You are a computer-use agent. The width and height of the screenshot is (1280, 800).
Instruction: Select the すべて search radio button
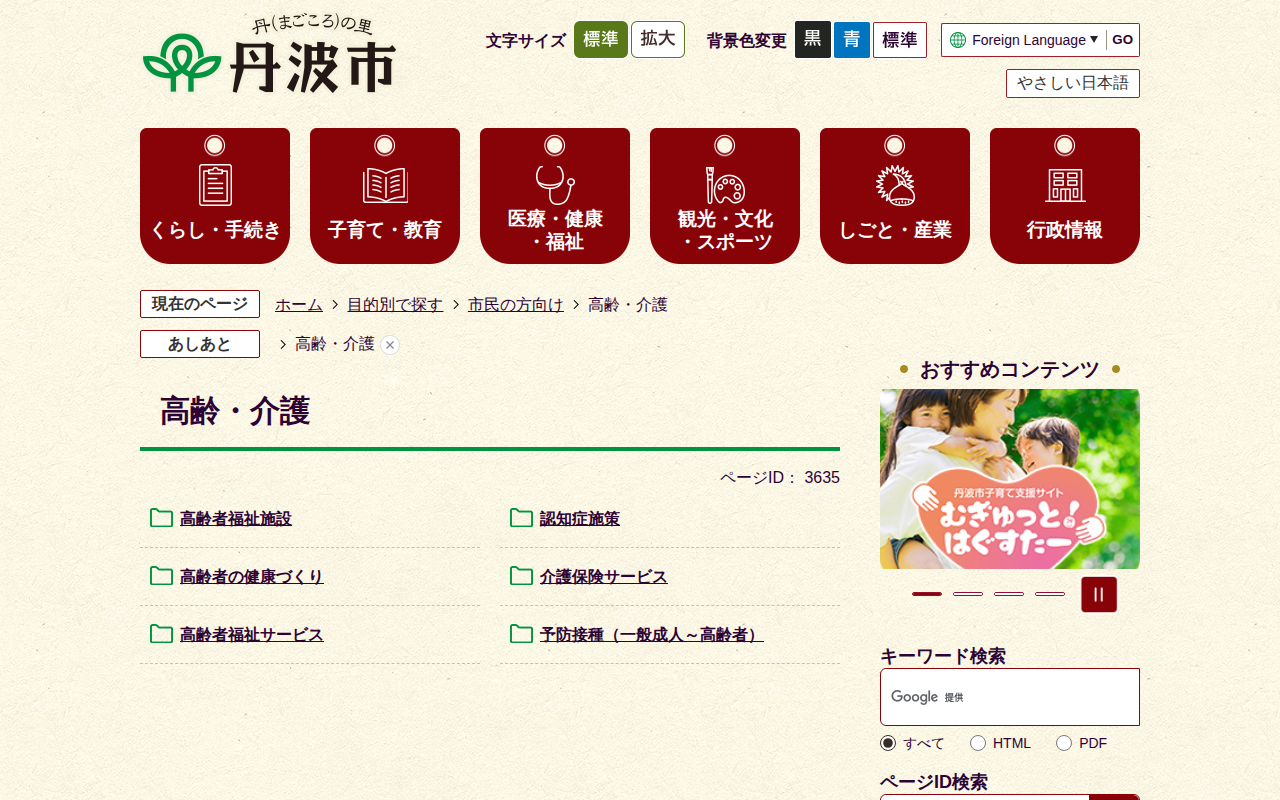(888, 743)
